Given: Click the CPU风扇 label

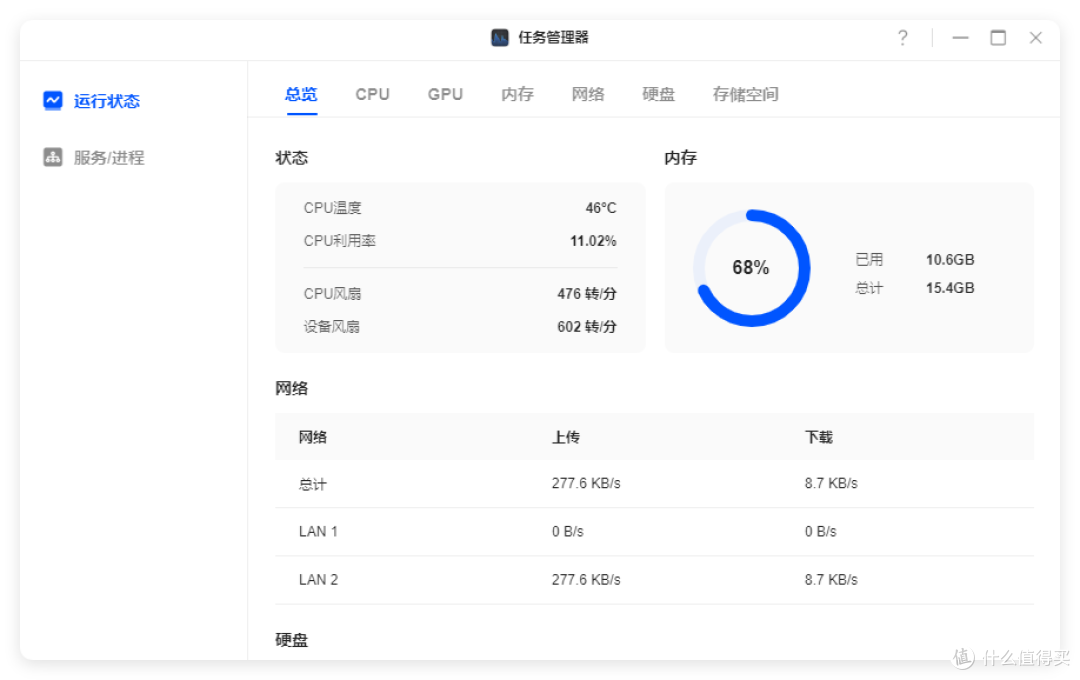Looking at the screenshot, I should 333,294.
